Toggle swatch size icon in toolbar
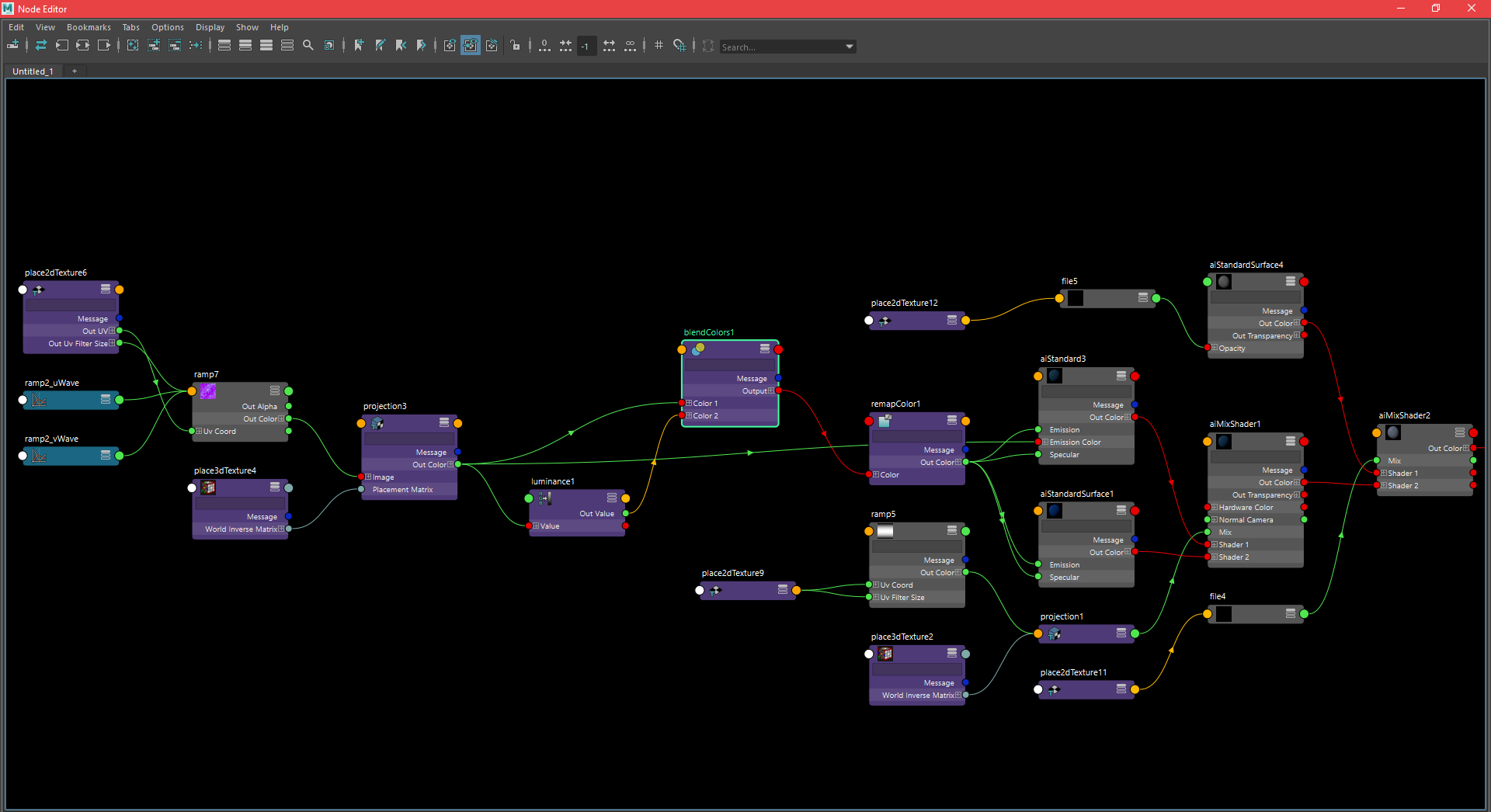The image size is (1491, 812). [329, 45]
